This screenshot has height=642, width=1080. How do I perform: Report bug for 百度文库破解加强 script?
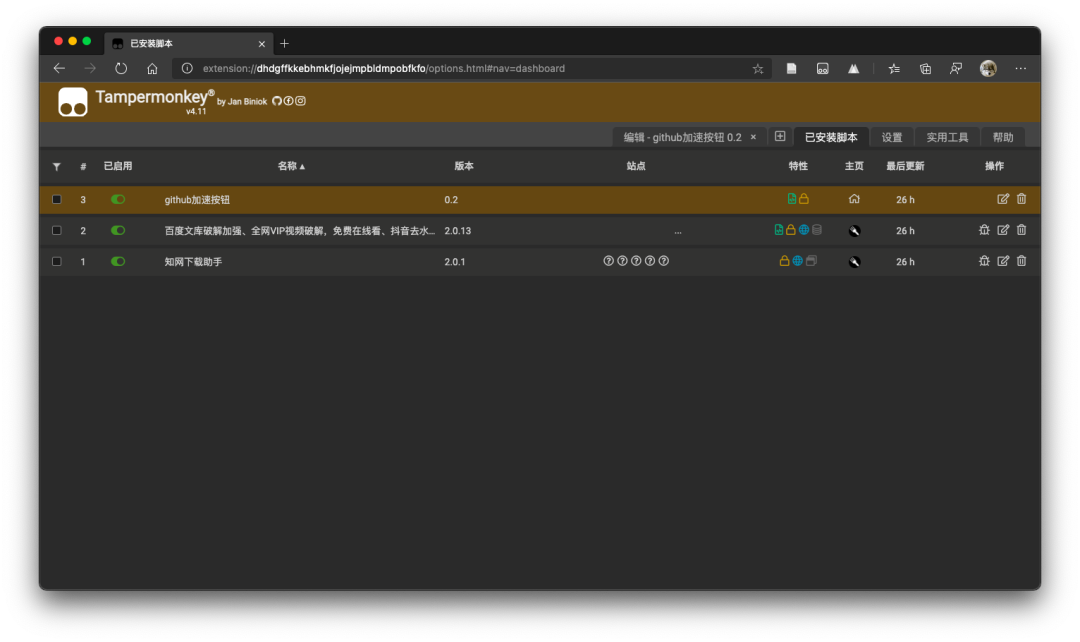[984, 230]
